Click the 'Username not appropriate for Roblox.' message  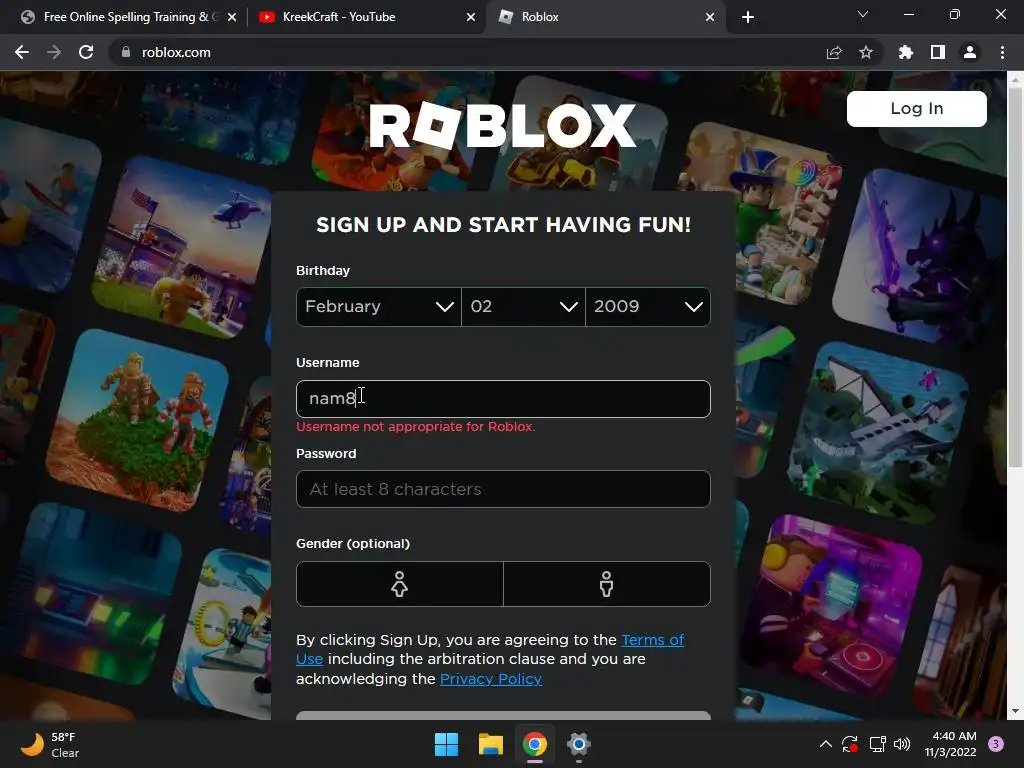415,426
